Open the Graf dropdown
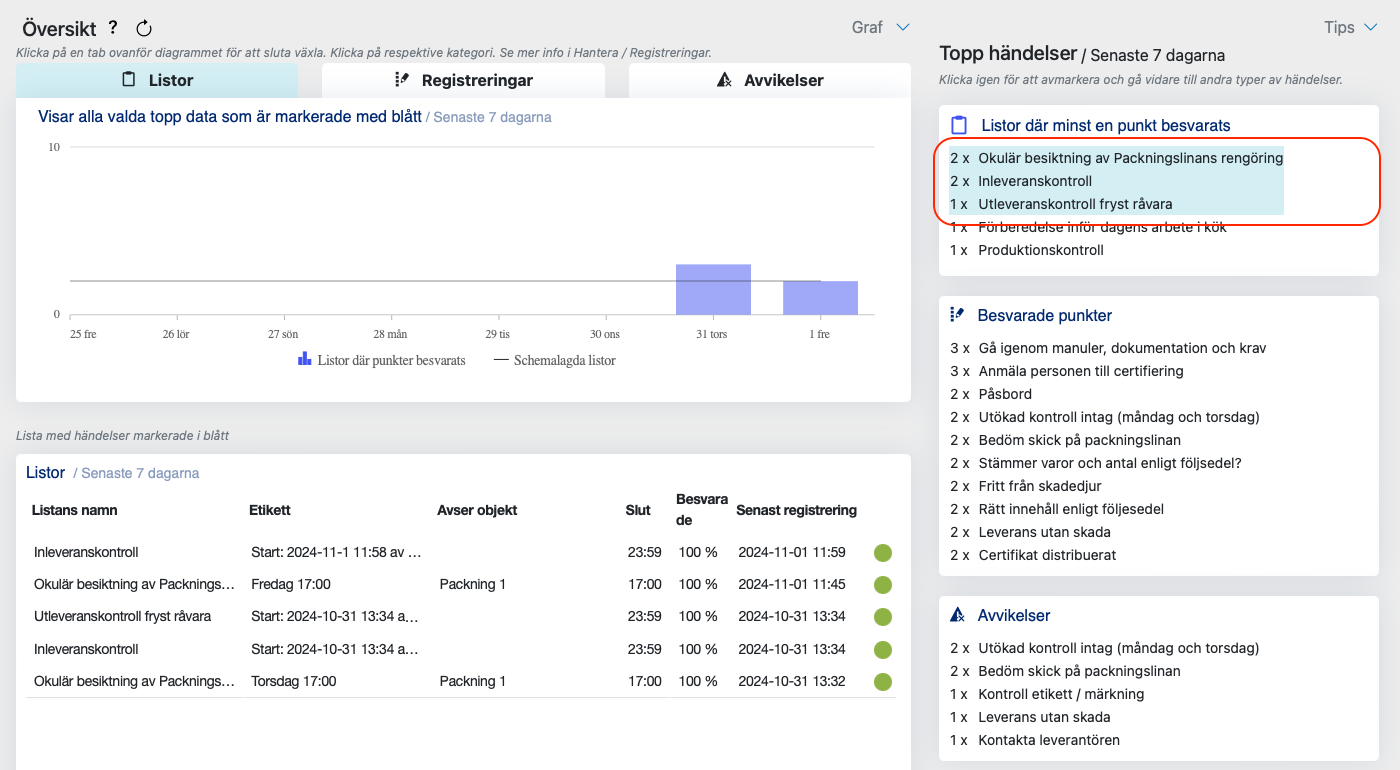 click(x=881, y=27)
